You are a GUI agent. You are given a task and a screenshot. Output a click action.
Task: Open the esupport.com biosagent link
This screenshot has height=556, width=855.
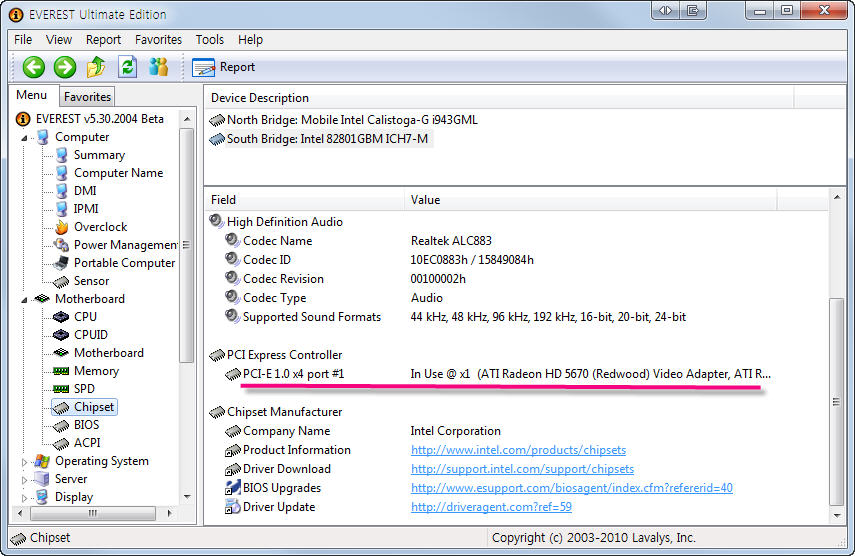pyautogui.click(x=572, y=488)
